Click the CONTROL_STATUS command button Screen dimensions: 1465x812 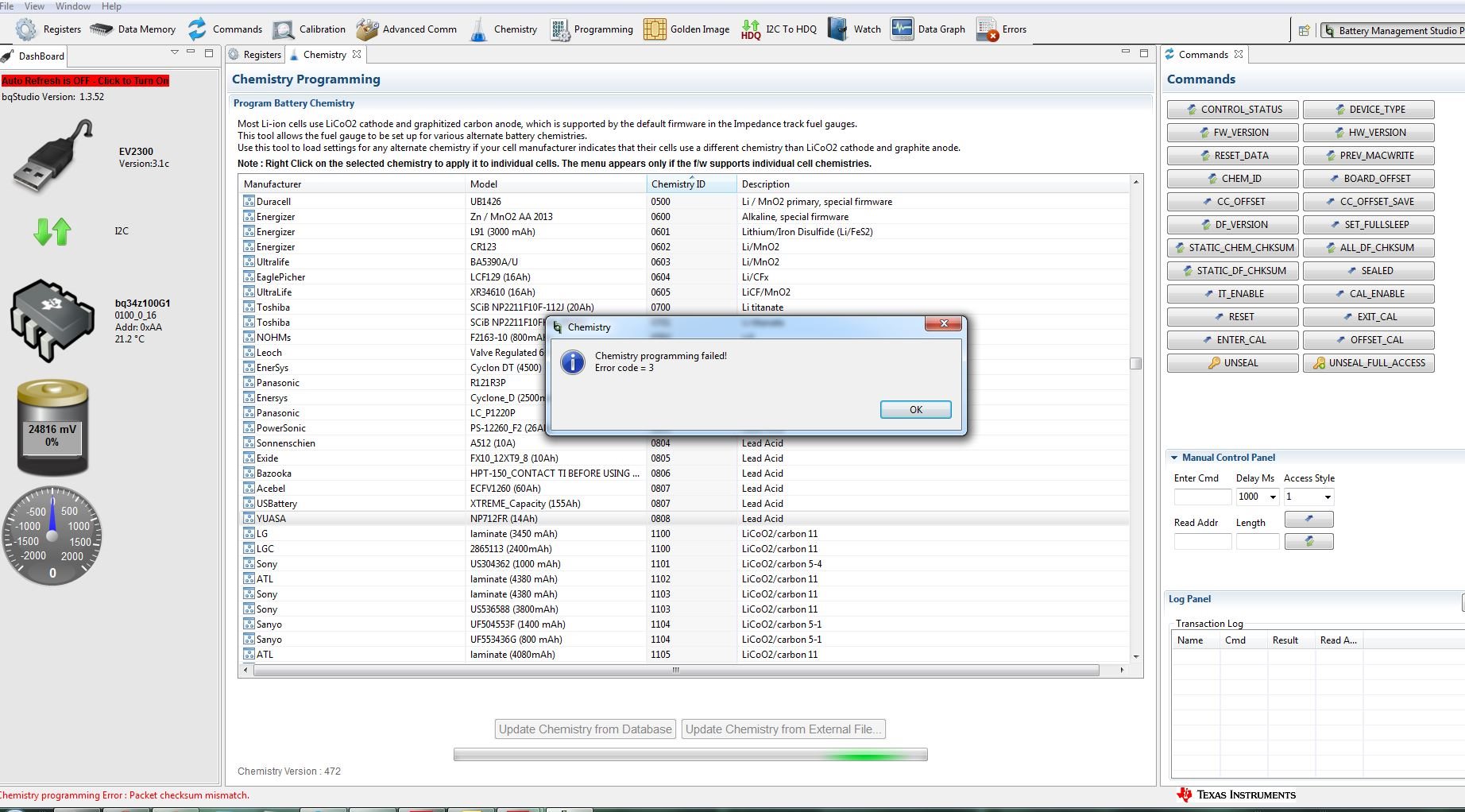click(x=1233, y=110)
